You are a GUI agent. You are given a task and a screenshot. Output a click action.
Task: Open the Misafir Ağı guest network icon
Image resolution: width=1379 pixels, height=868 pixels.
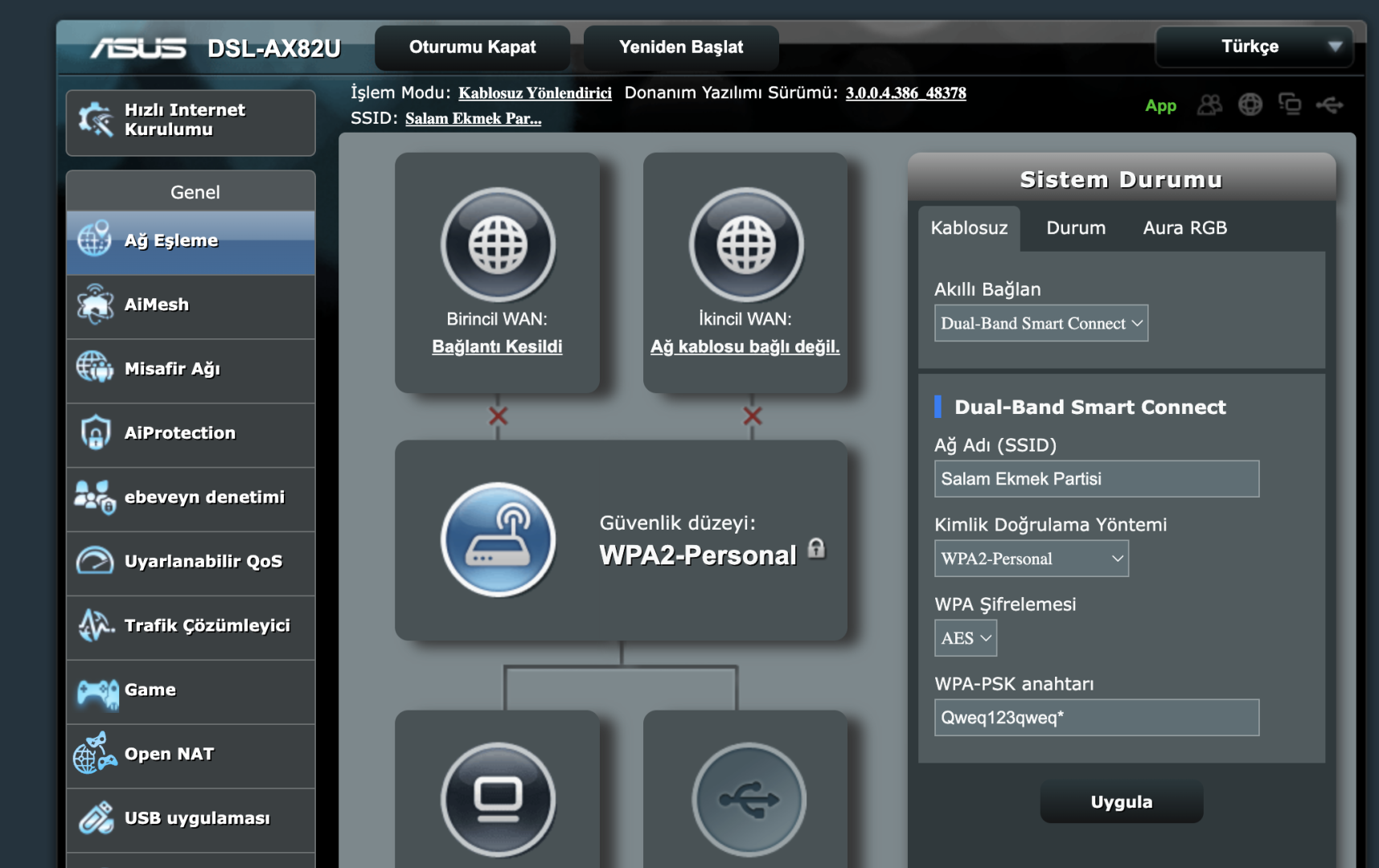tap(95, 367)
